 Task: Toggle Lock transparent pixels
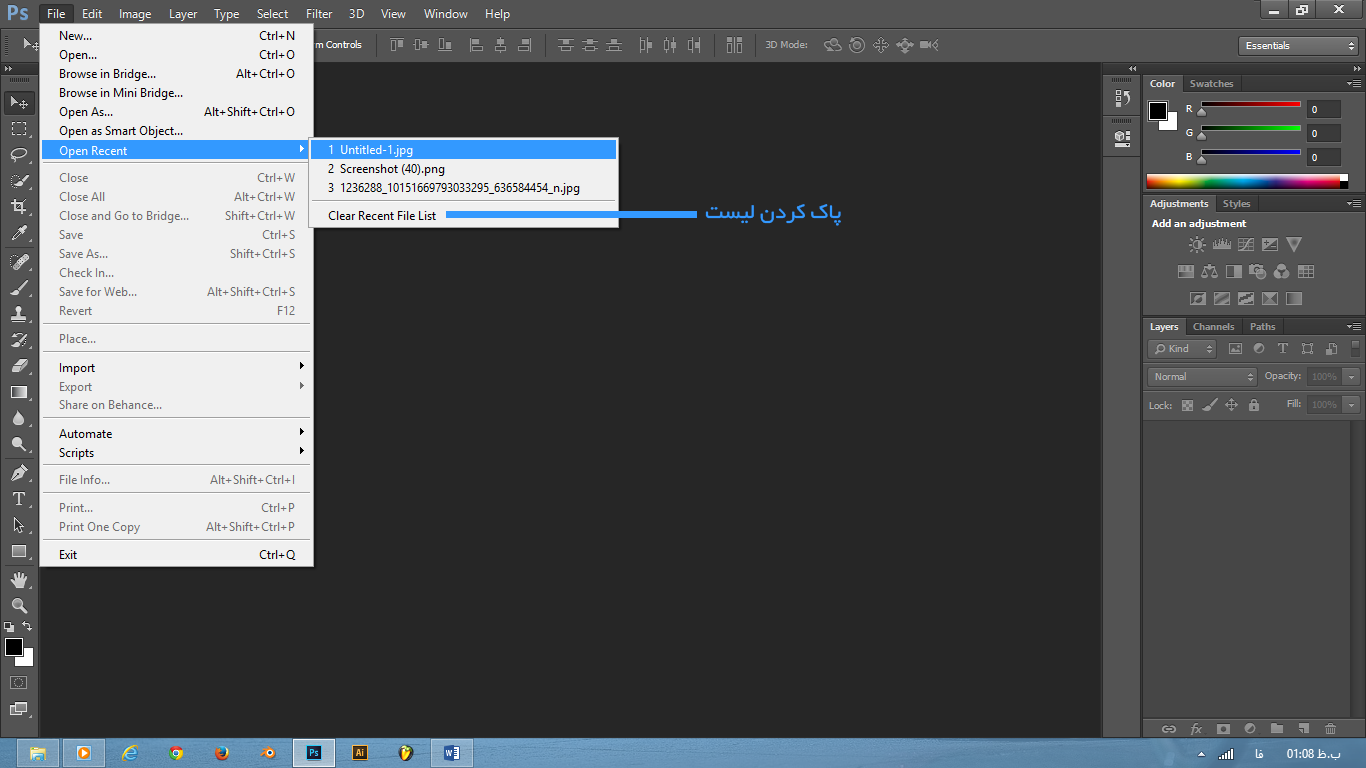tap(1187, 405)
